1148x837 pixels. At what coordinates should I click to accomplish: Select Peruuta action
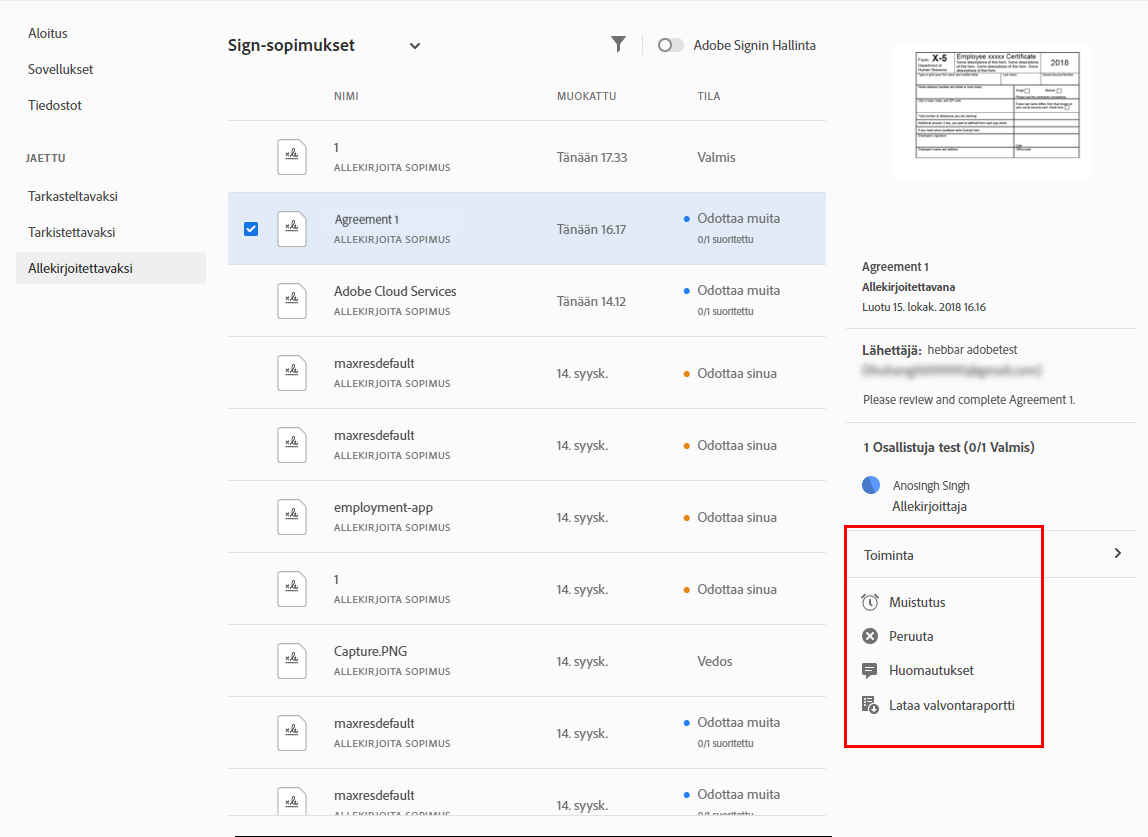coord(911,636)
